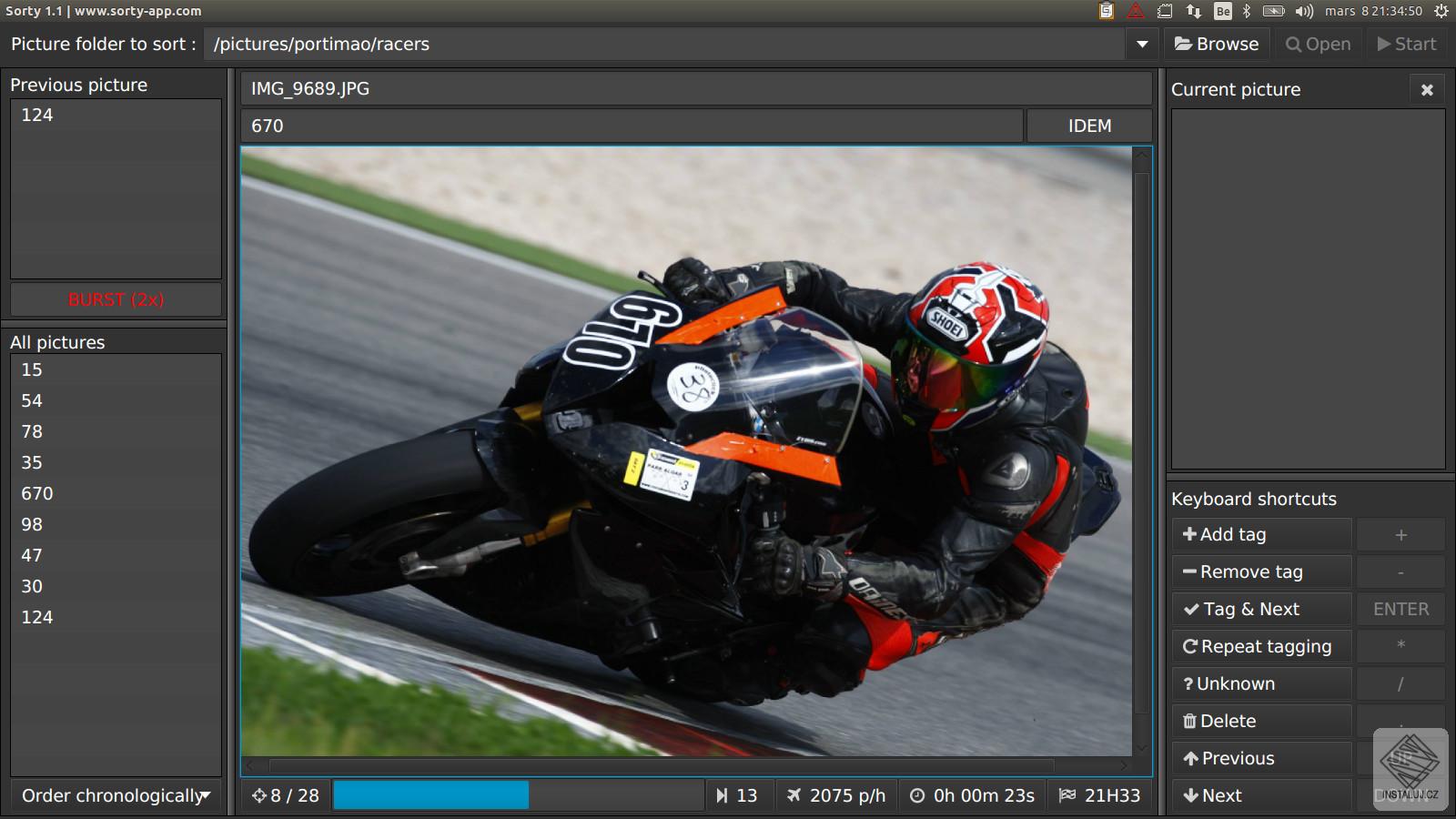This screenshot has width=1456, height=819.
Task: Click the picture folder path field
Action: point(665,44)
